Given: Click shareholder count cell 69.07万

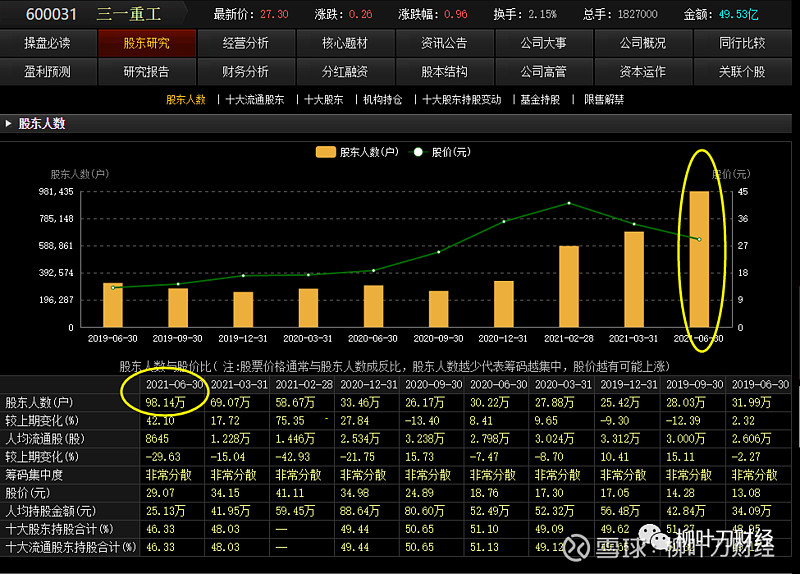Looking at the screenshot, I should 230,403.
